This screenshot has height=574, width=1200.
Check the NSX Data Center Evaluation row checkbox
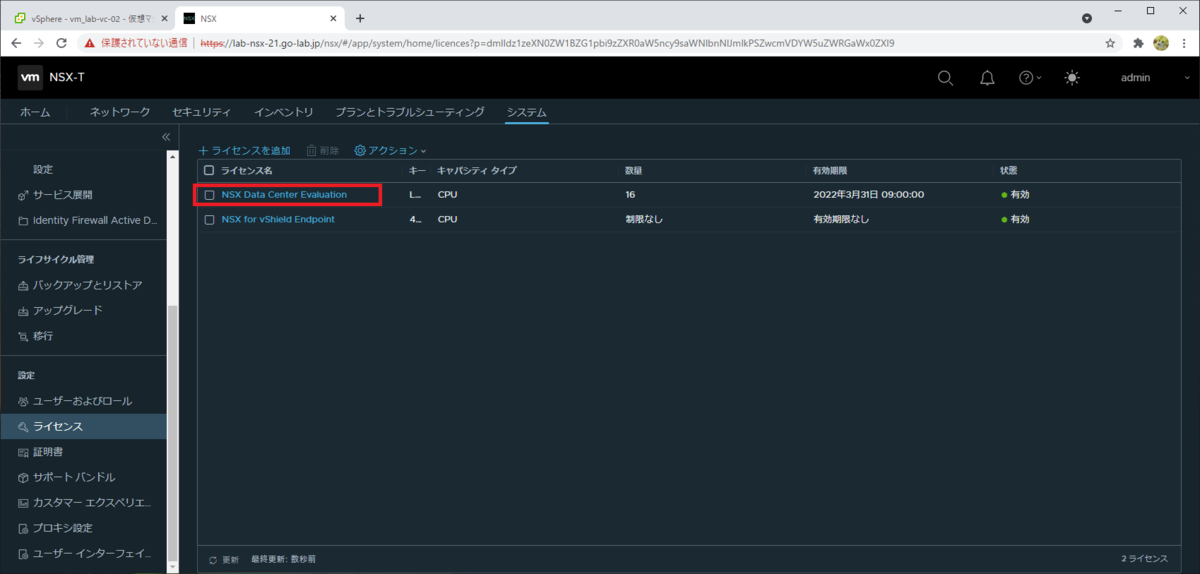pyautogui.click(x=209, y=195)
